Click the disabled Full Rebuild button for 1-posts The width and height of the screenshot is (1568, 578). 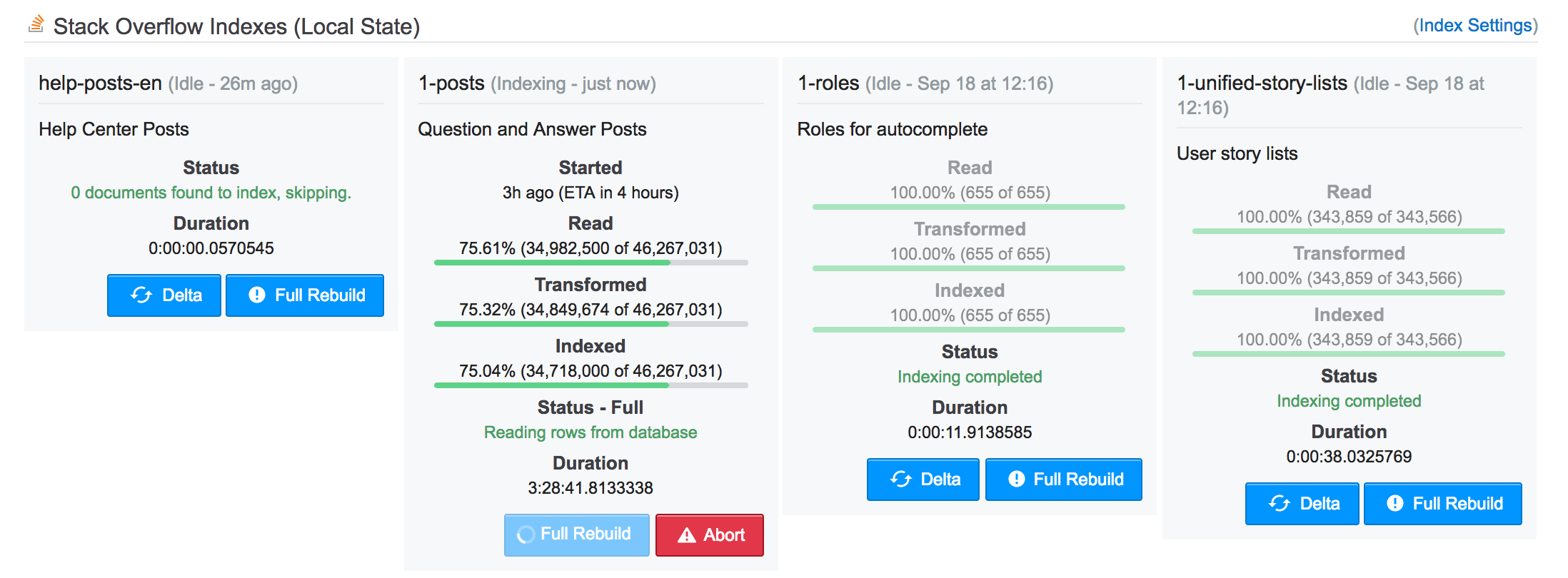click(577, 534)
